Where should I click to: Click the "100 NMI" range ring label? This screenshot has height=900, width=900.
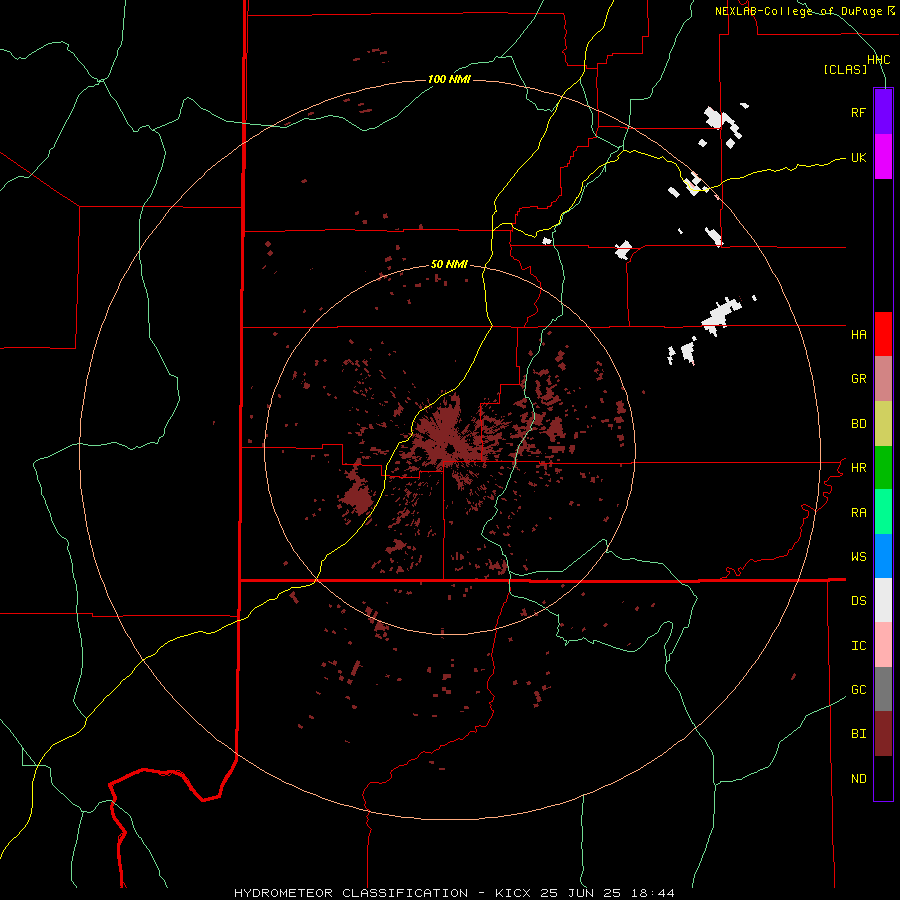point(449,79)
